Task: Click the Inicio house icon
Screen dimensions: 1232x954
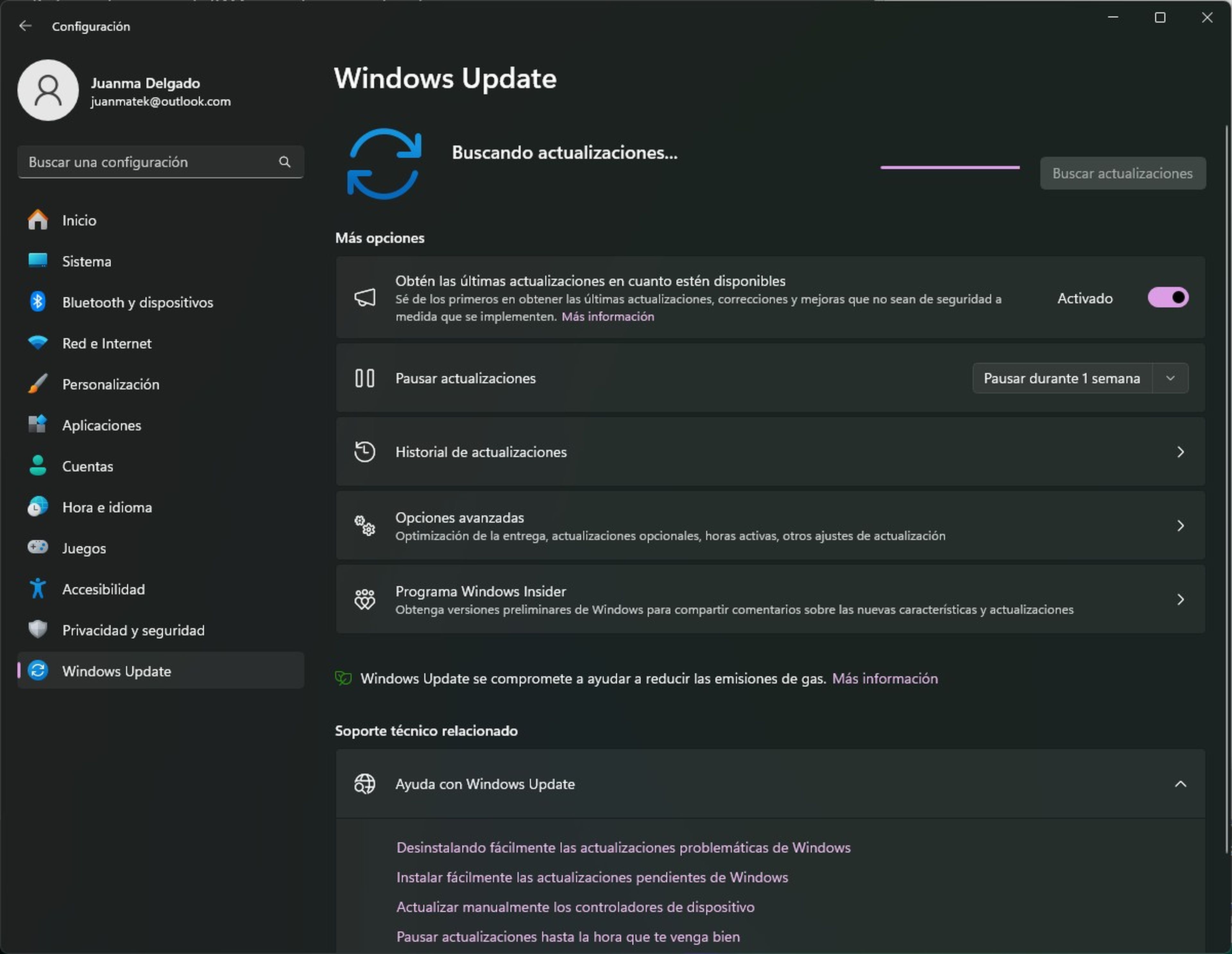Action: [x=38, y=220]
